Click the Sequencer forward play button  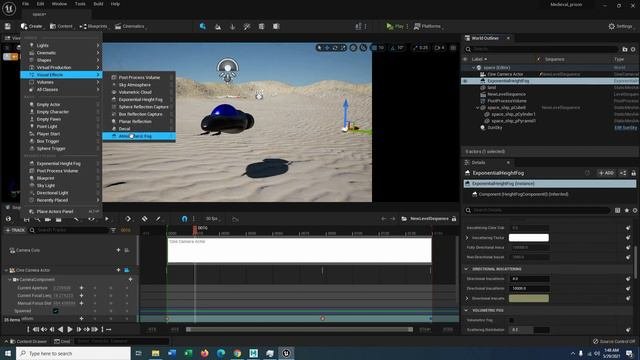coord(70,329)
